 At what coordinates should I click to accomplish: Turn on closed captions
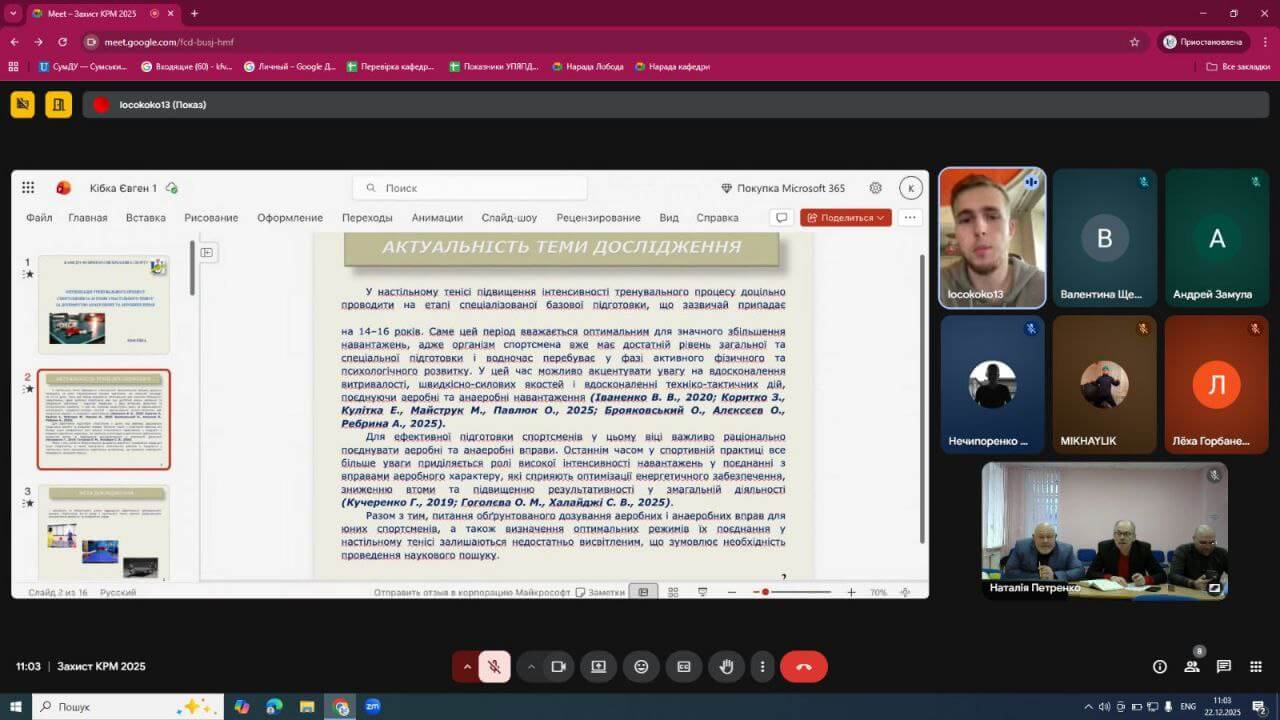coord(684,667)
